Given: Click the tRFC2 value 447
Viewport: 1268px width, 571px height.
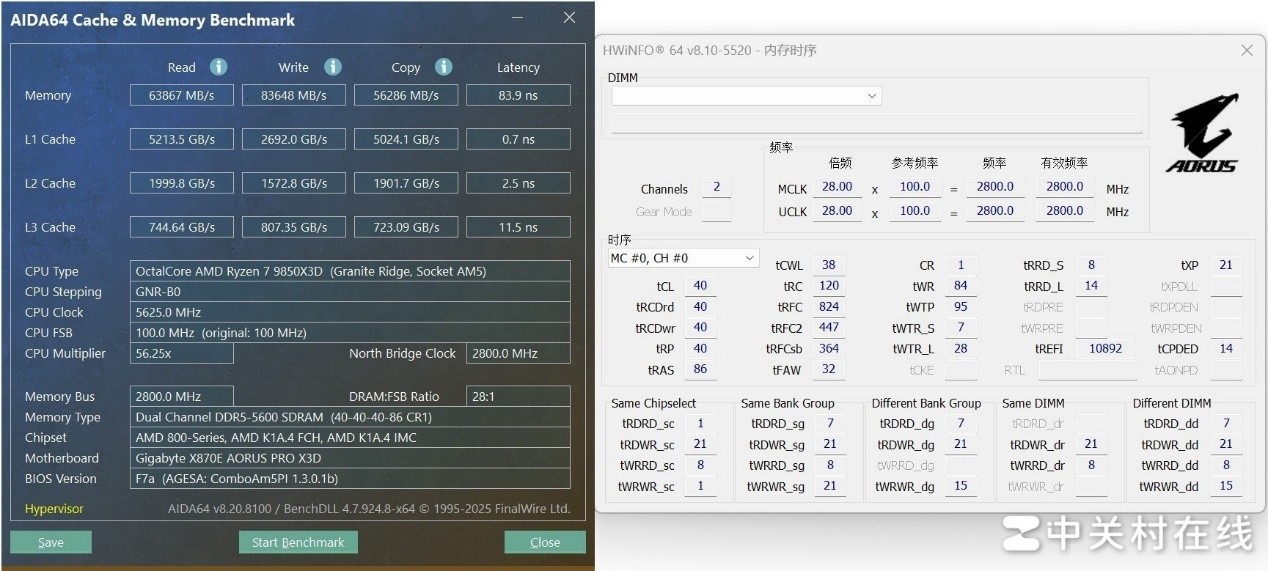Looking at the screenshot, I should (x=829, y=328).
